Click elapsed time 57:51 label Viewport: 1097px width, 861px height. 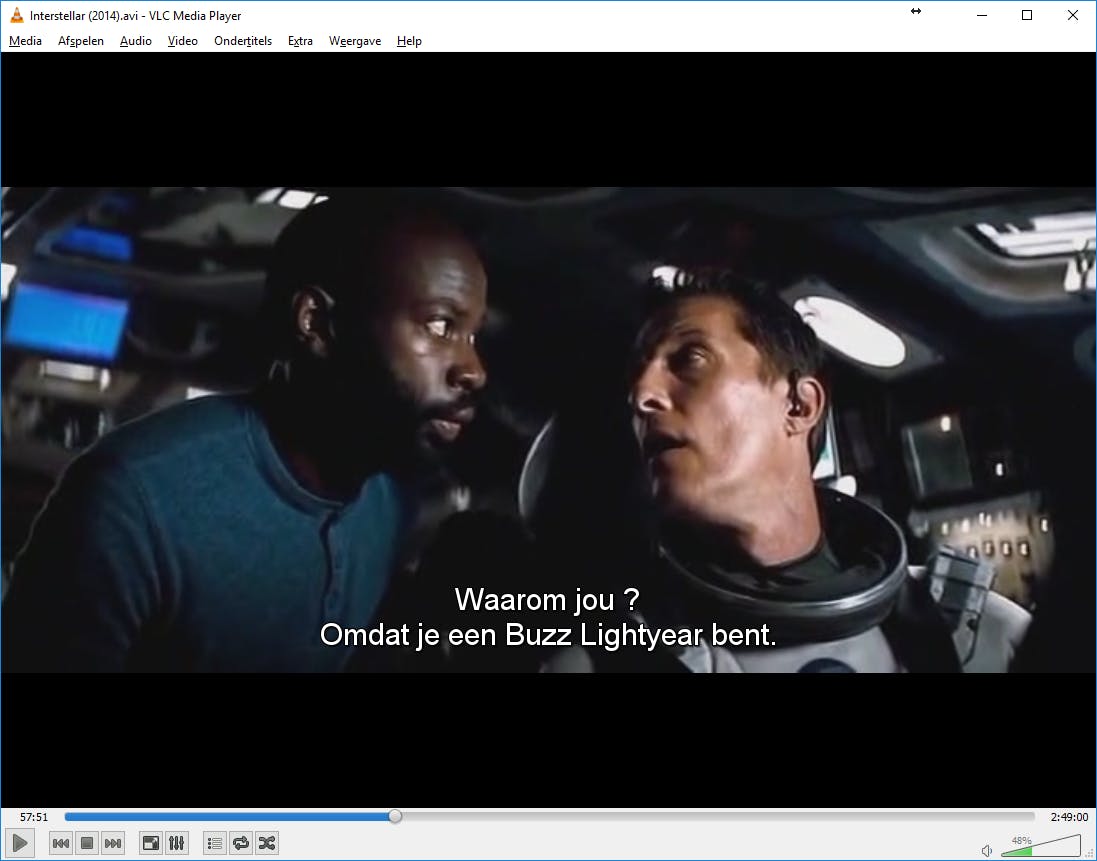(x=34, y=817)
